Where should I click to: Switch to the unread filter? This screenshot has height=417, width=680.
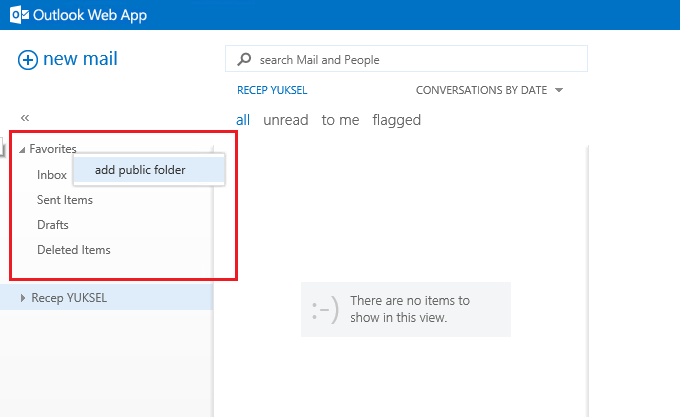pos(286,120)
